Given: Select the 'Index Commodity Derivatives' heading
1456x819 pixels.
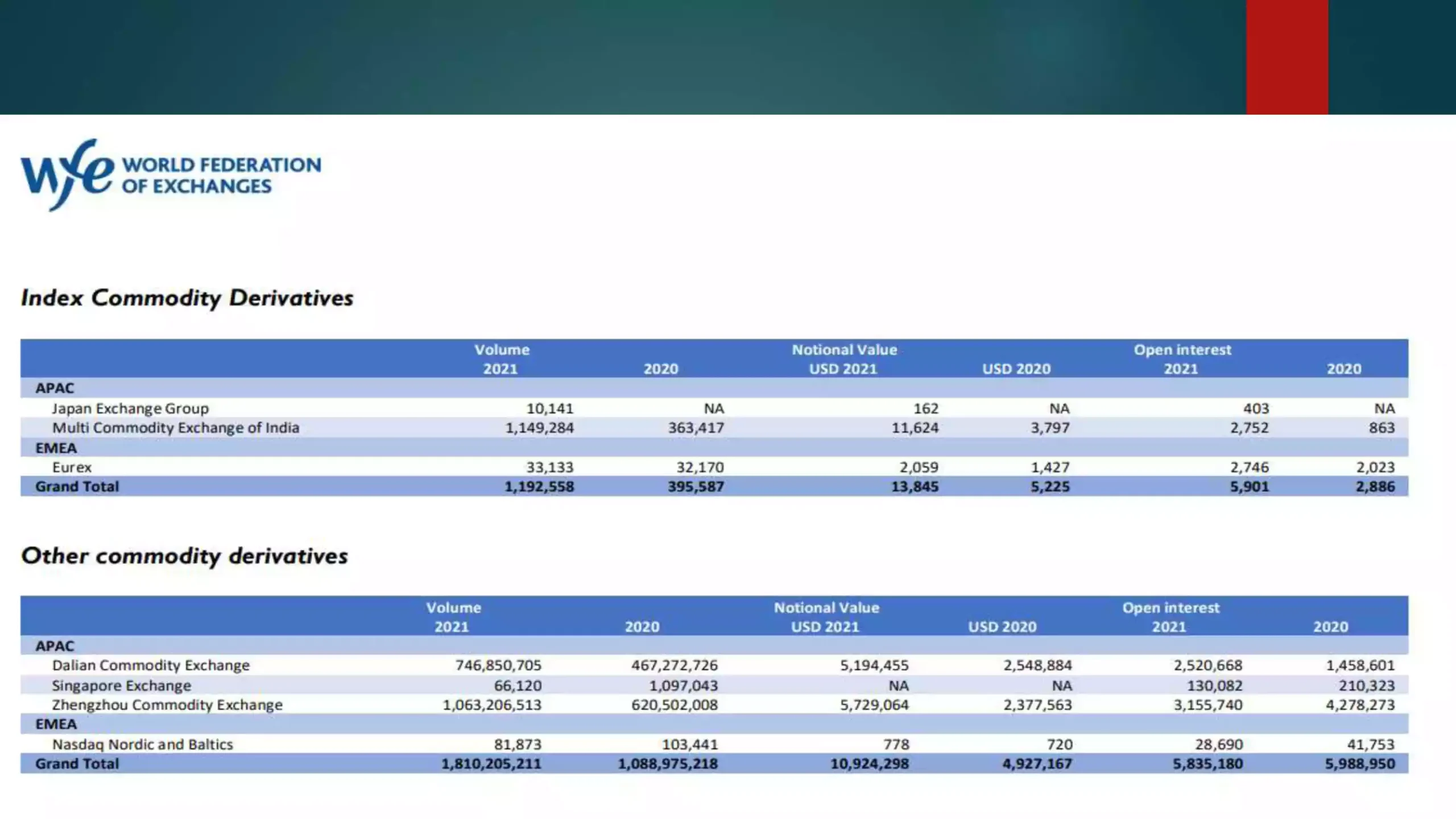Looking at the screenshot, I should [187, 298].
